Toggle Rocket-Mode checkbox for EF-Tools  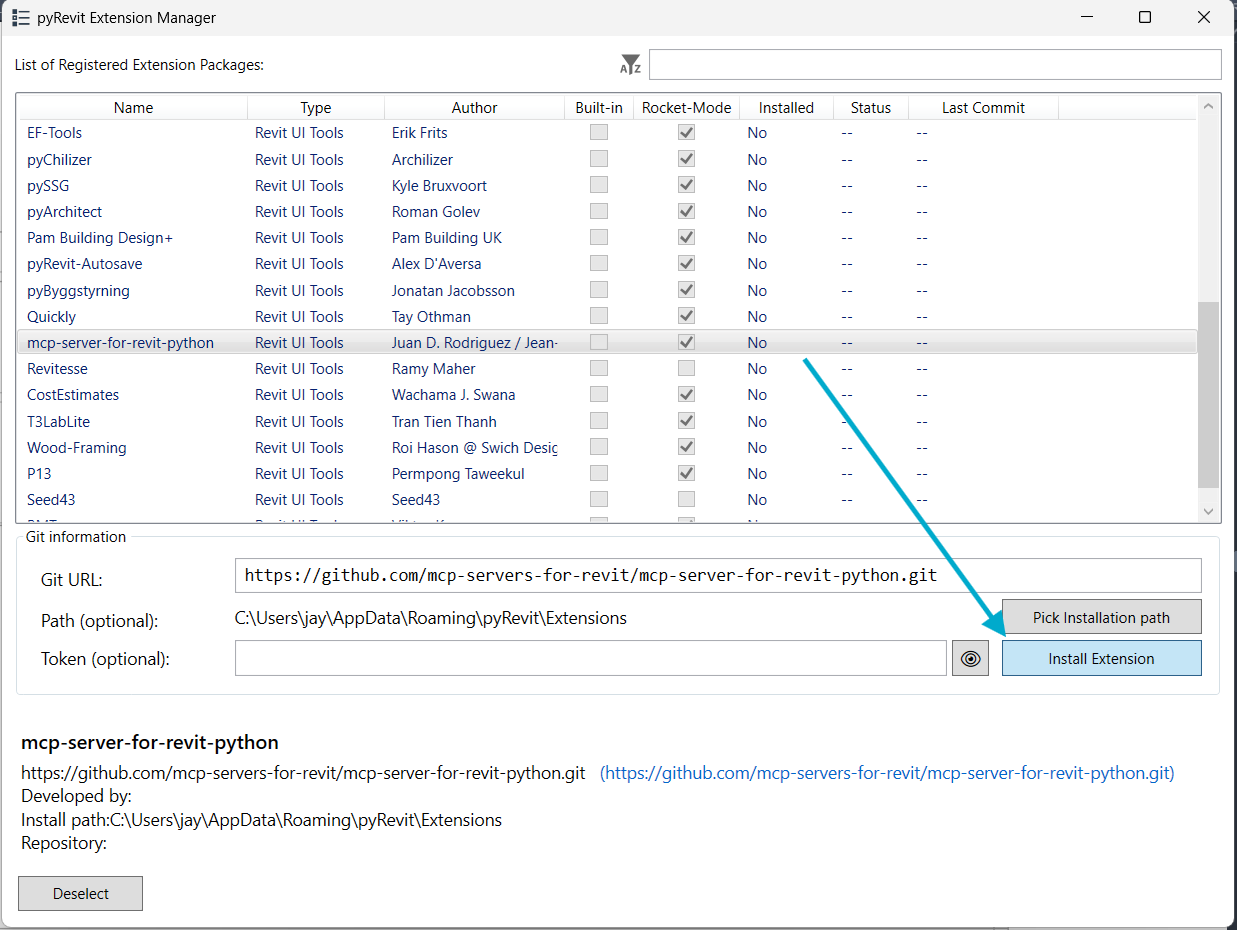coord(686,133)
